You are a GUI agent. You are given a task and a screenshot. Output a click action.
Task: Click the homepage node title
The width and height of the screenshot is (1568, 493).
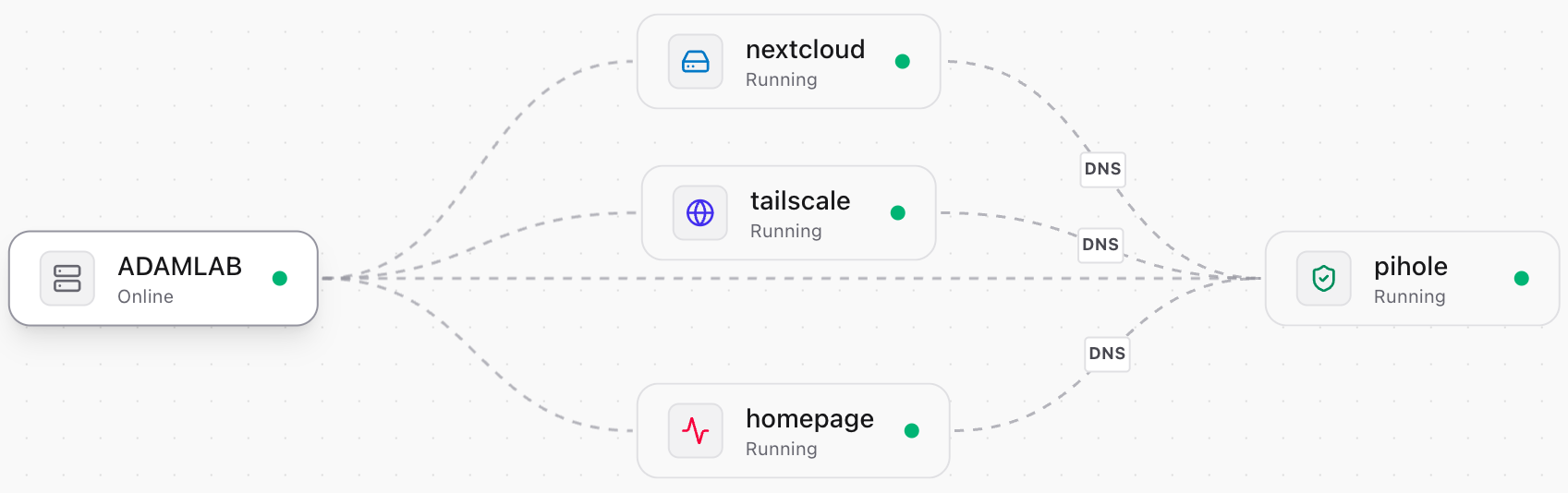[x=809, y=420]
